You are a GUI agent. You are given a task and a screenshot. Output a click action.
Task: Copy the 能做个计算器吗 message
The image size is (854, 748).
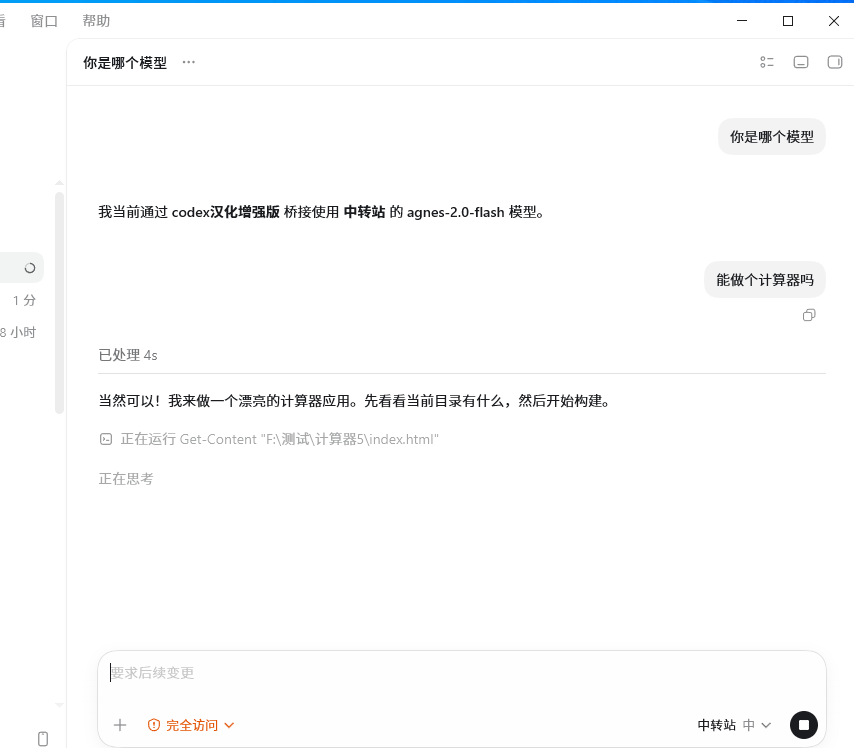(809, 315)
